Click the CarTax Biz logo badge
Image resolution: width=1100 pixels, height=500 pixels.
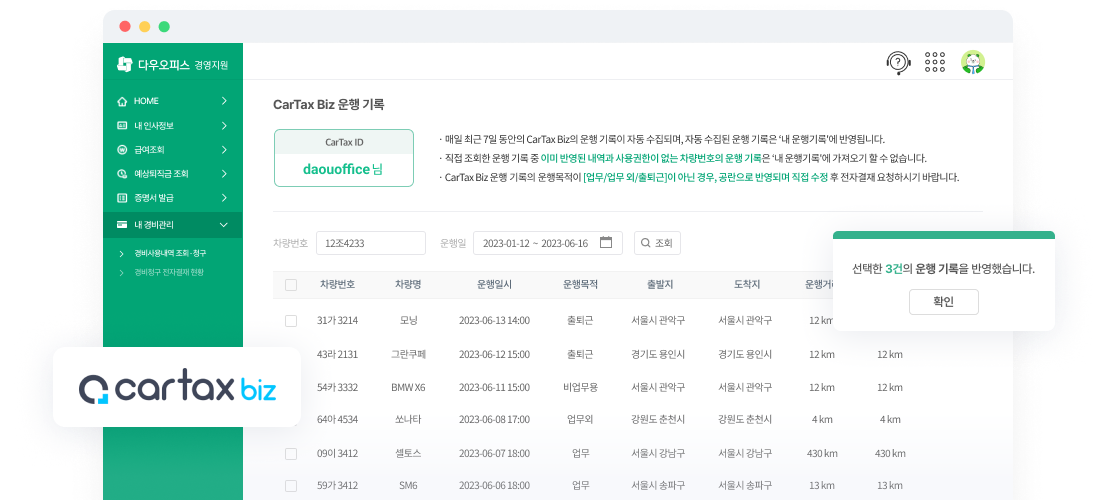[177, 387]
